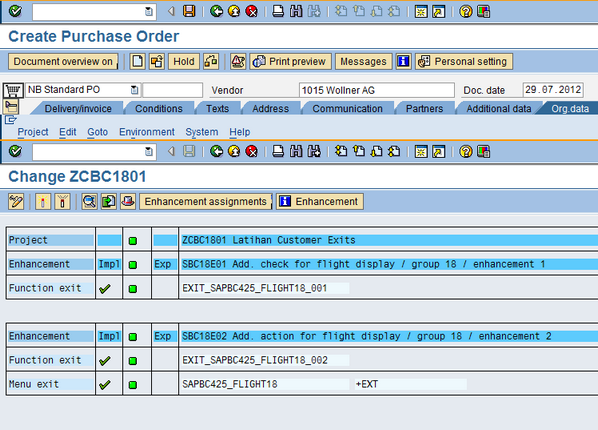Toggle green status light in Project row
This screenshot has width=598, height=430.
point(133,241)
